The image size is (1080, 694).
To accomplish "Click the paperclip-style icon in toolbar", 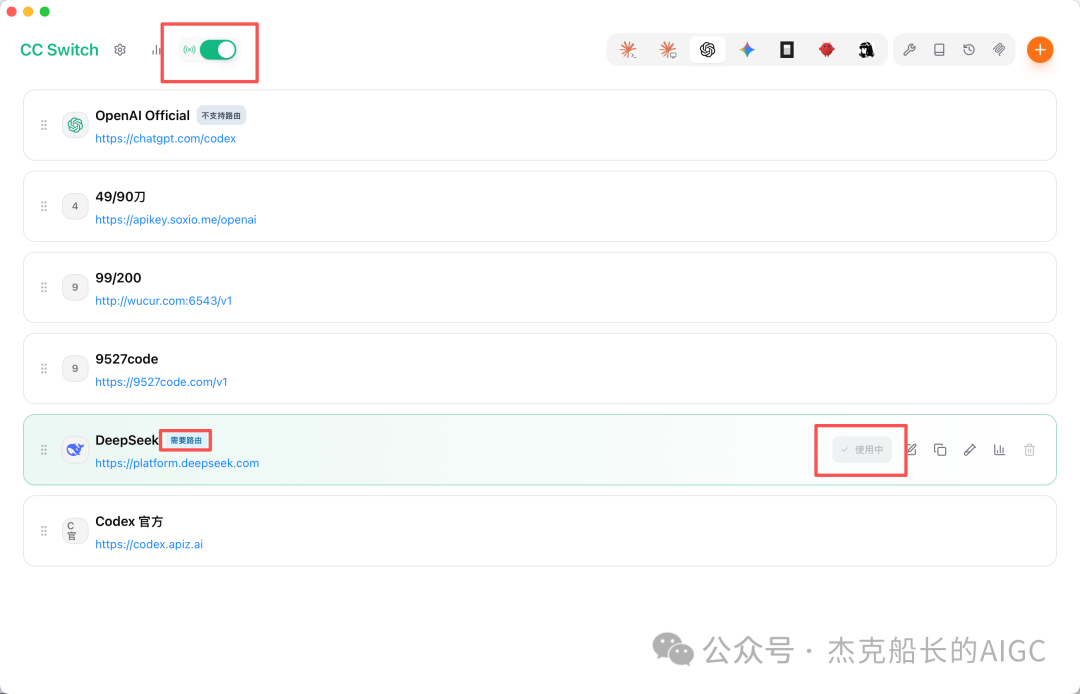I will point(999,50).
